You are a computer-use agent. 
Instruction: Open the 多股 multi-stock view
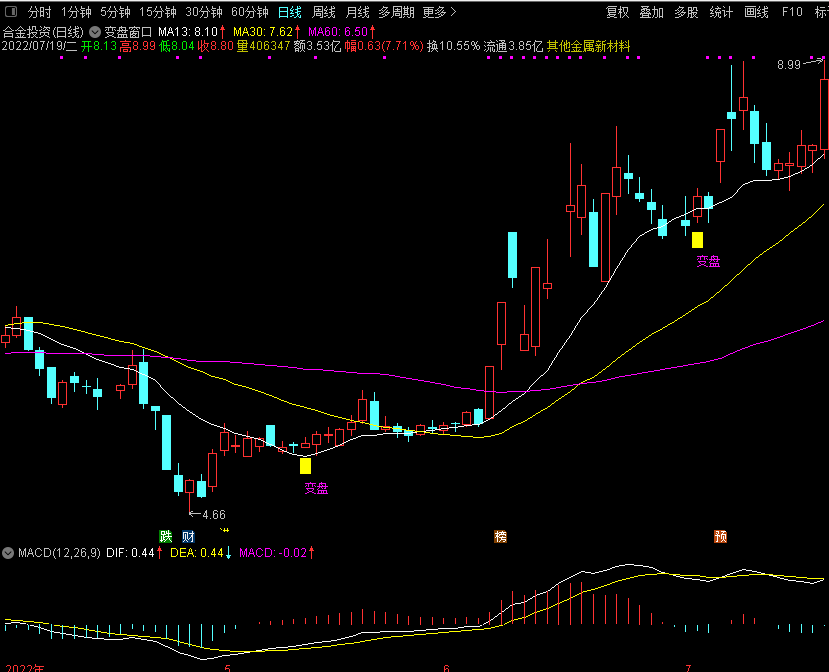(686, 12)
